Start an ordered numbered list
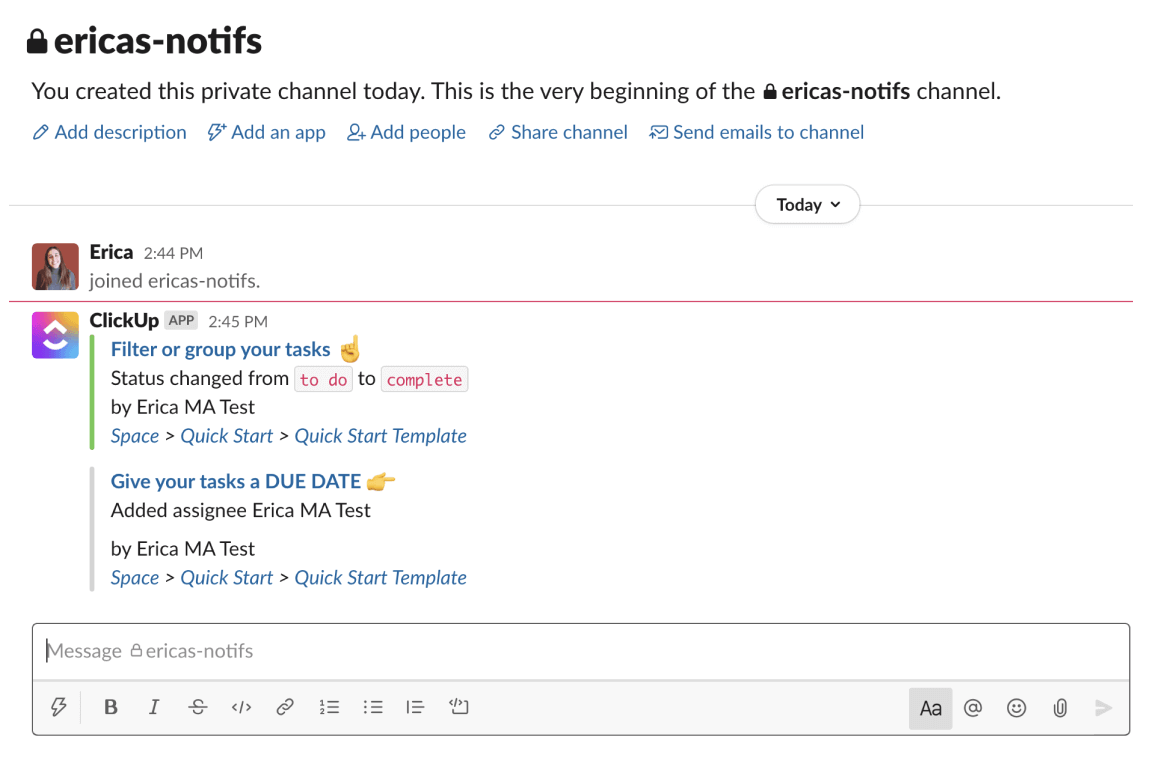The height and width of the screenshot is (772, 1161). (329, 707)
